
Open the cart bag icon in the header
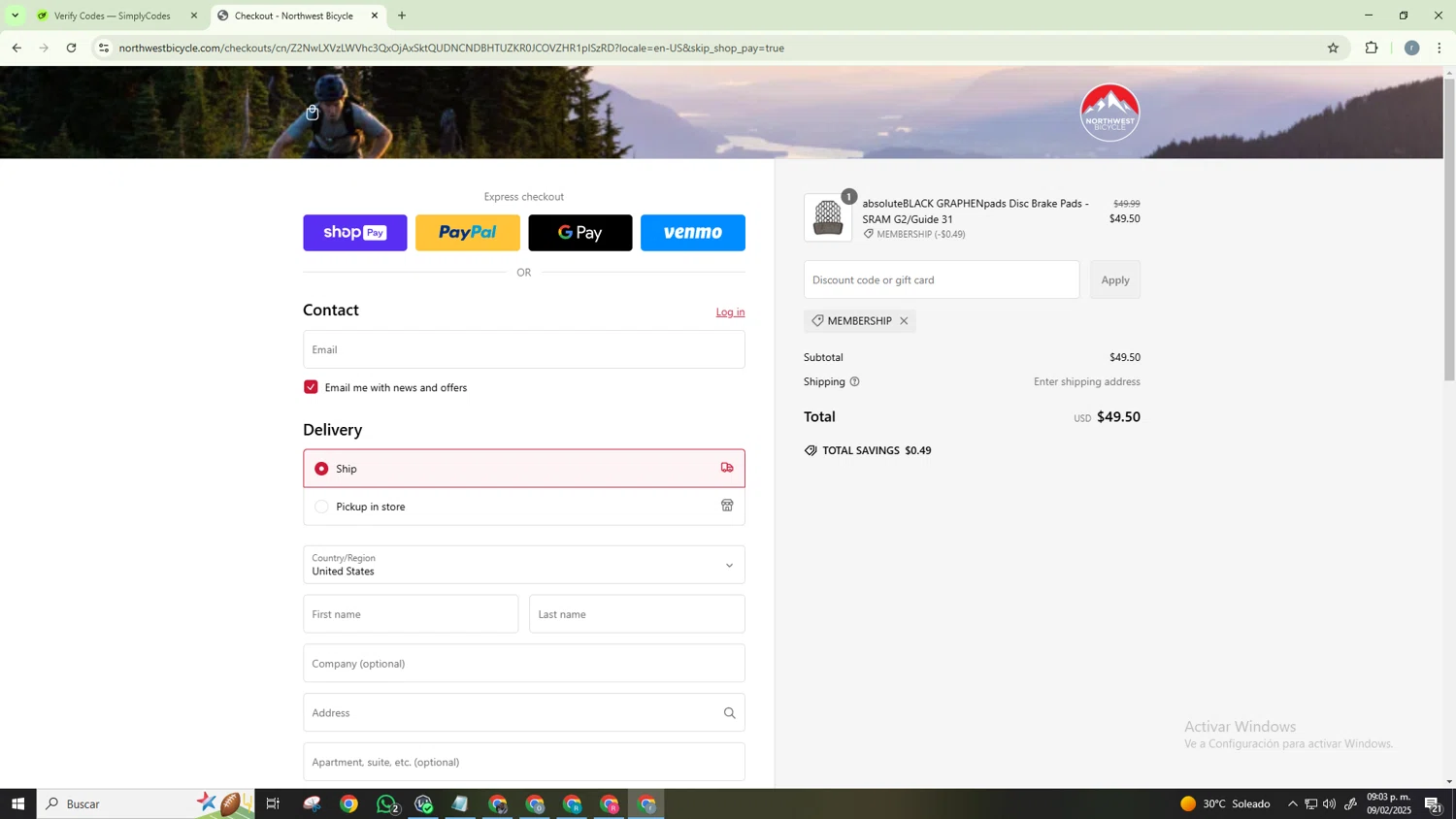click(313, 113)
